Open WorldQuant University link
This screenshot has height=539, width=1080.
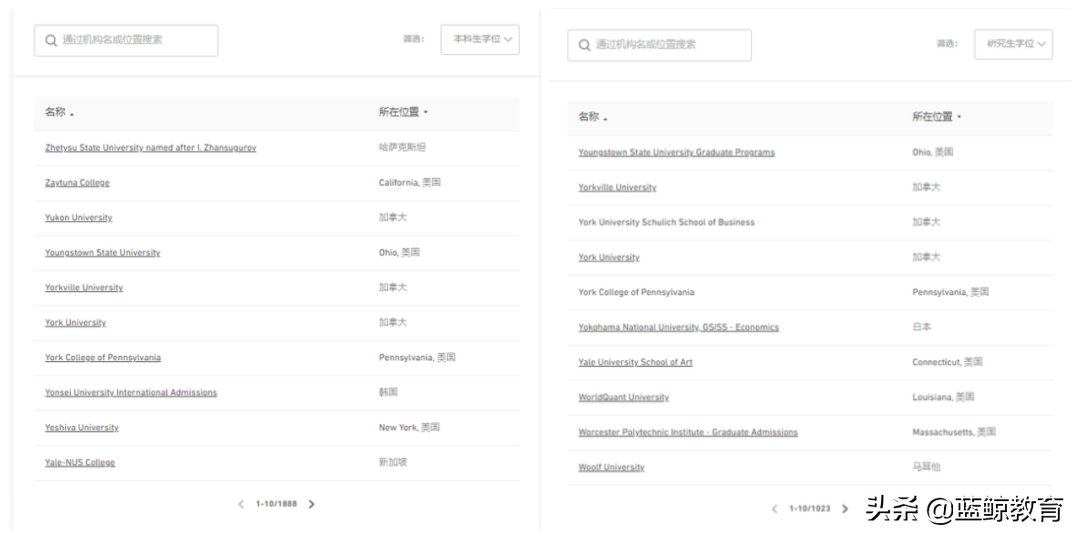(x=623, y=398)
